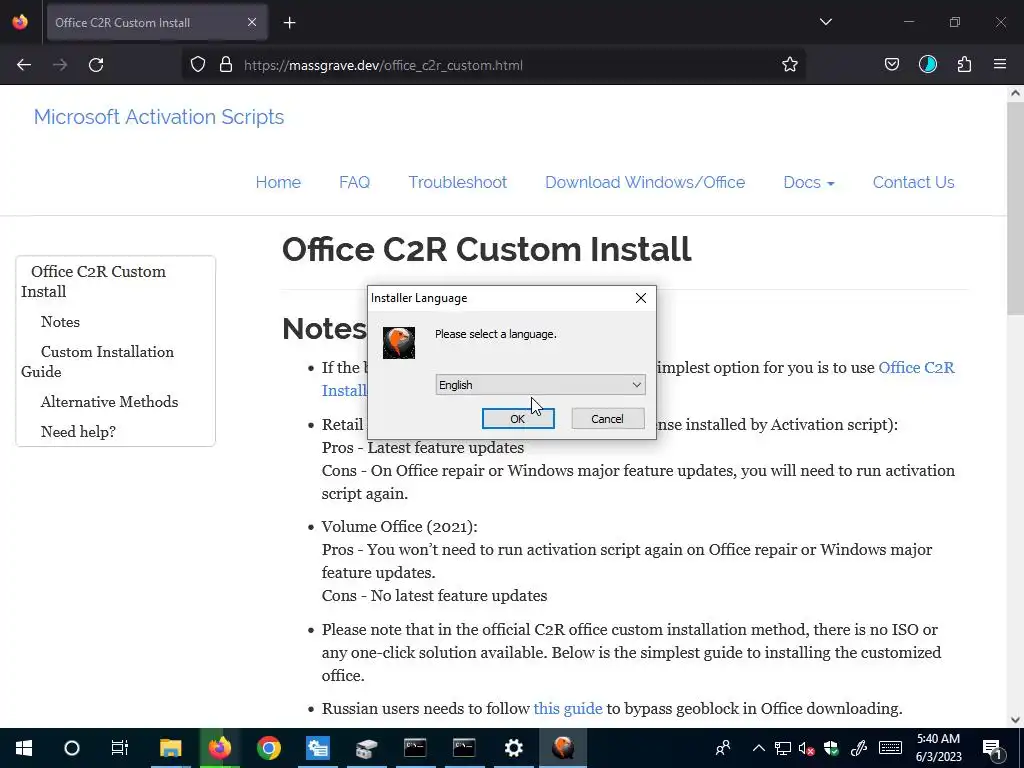Jump to Notes in sidebar
Image resolution: width=1024 pixels, height=768 pixels.
(60, 322)
